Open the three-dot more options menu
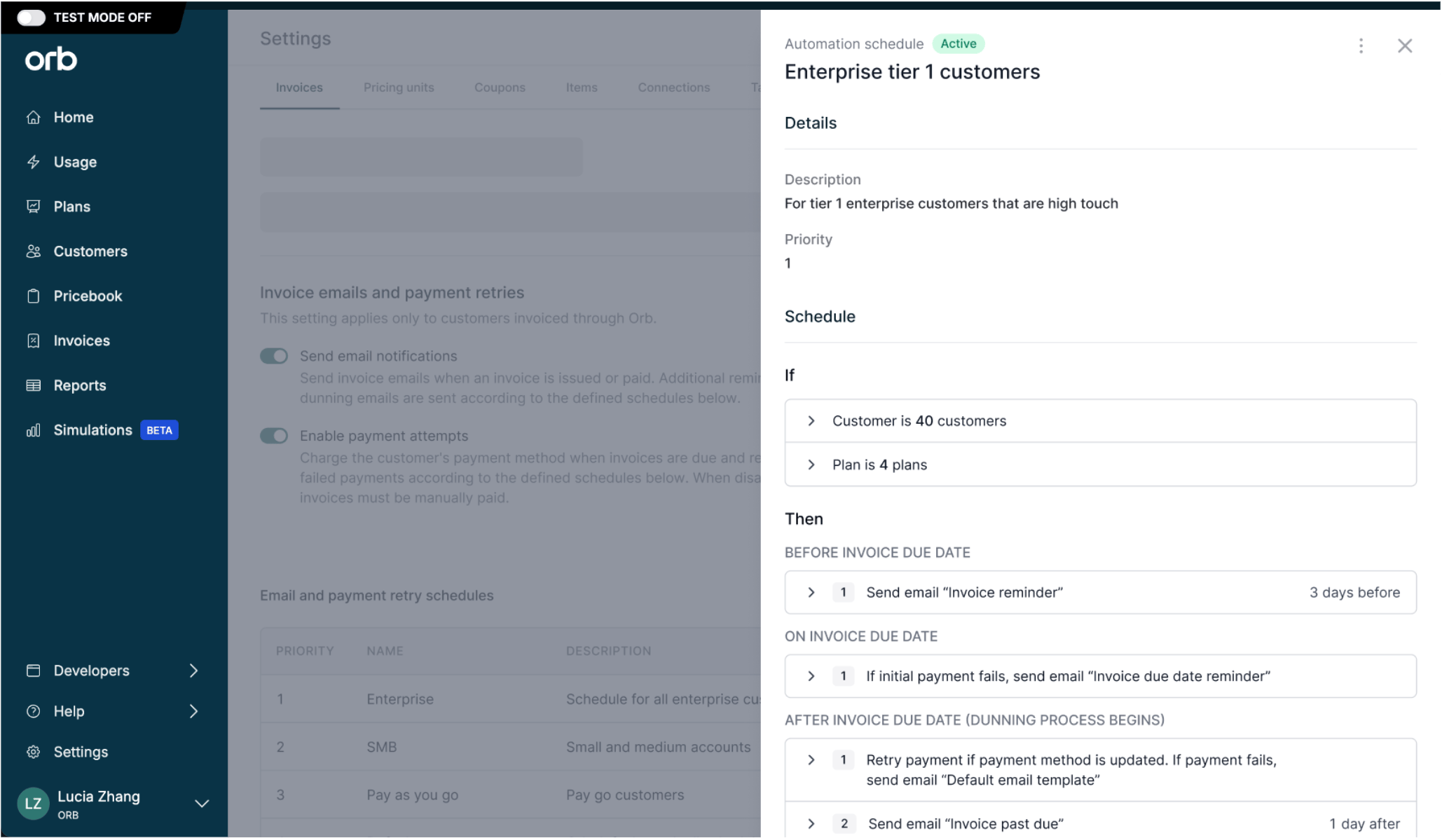Image resolution: width=1442 pixels, height=840 pixels. tap(1361, 46)
